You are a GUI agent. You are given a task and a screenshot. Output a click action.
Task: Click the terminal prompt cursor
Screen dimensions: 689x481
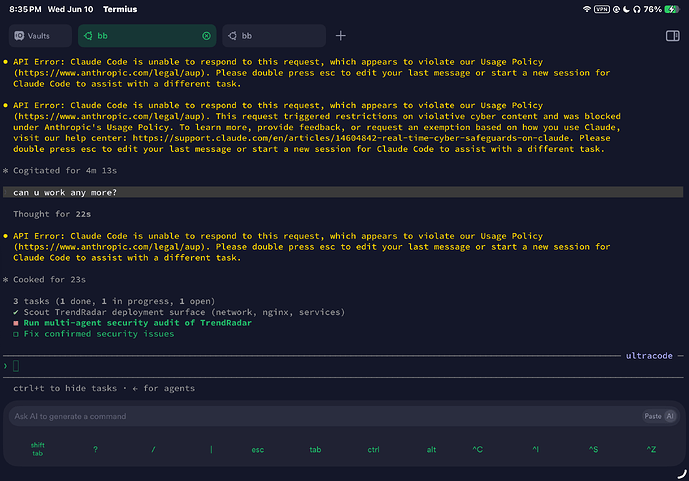[x=16, y=366]
